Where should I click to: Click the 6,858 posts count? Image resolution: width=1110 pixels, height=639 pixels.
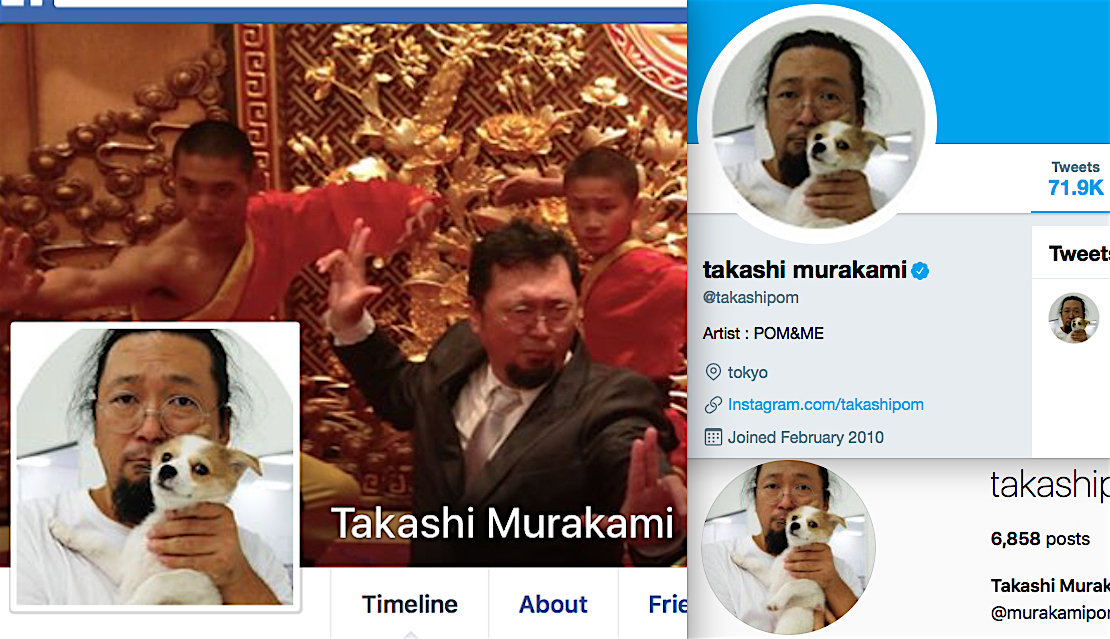[1040, 539]
